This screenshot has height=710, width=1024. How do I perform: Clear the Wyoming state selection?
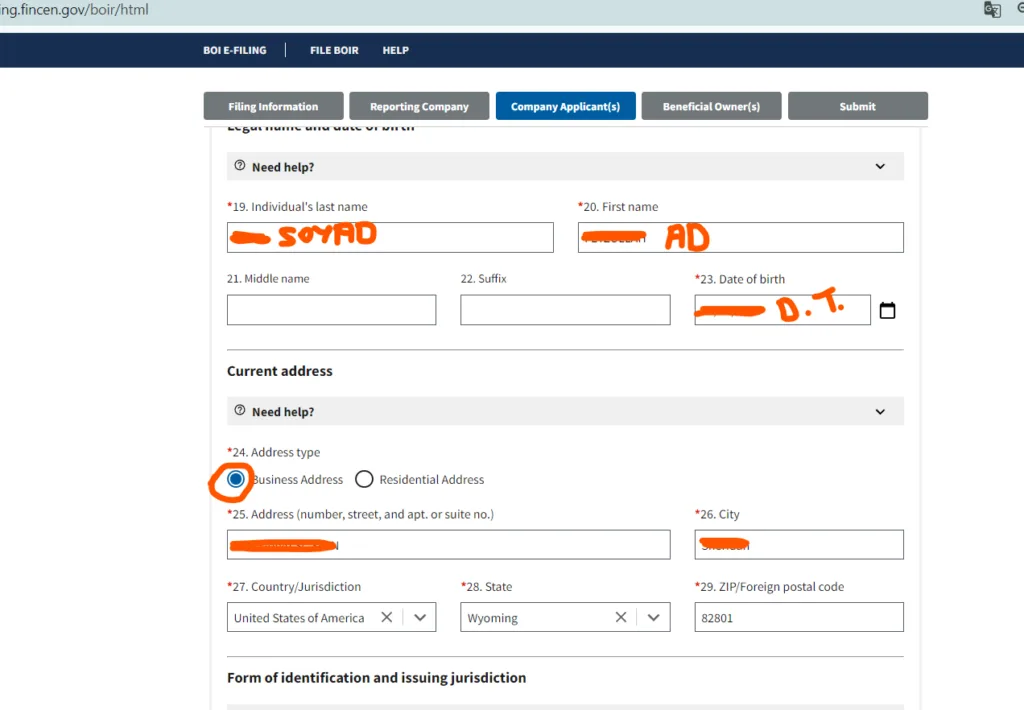621,618
